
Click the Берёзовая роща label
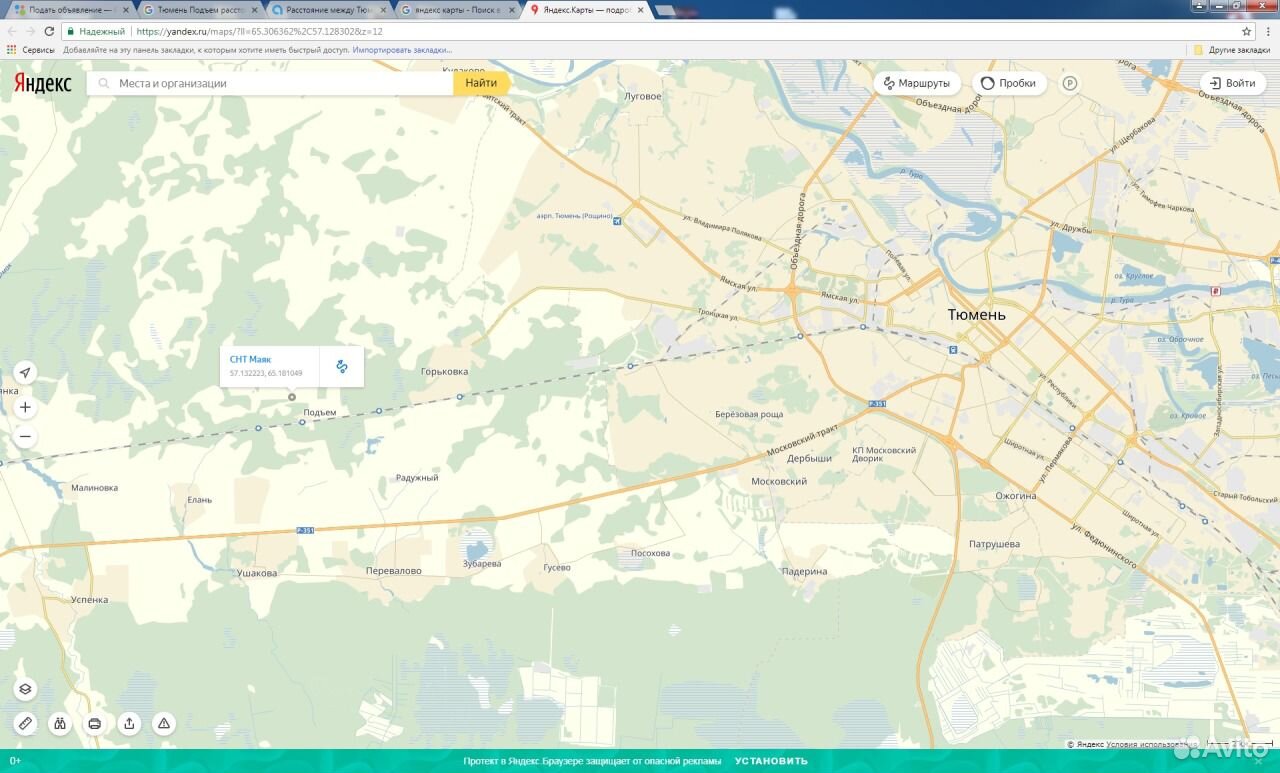click(749, 414)
